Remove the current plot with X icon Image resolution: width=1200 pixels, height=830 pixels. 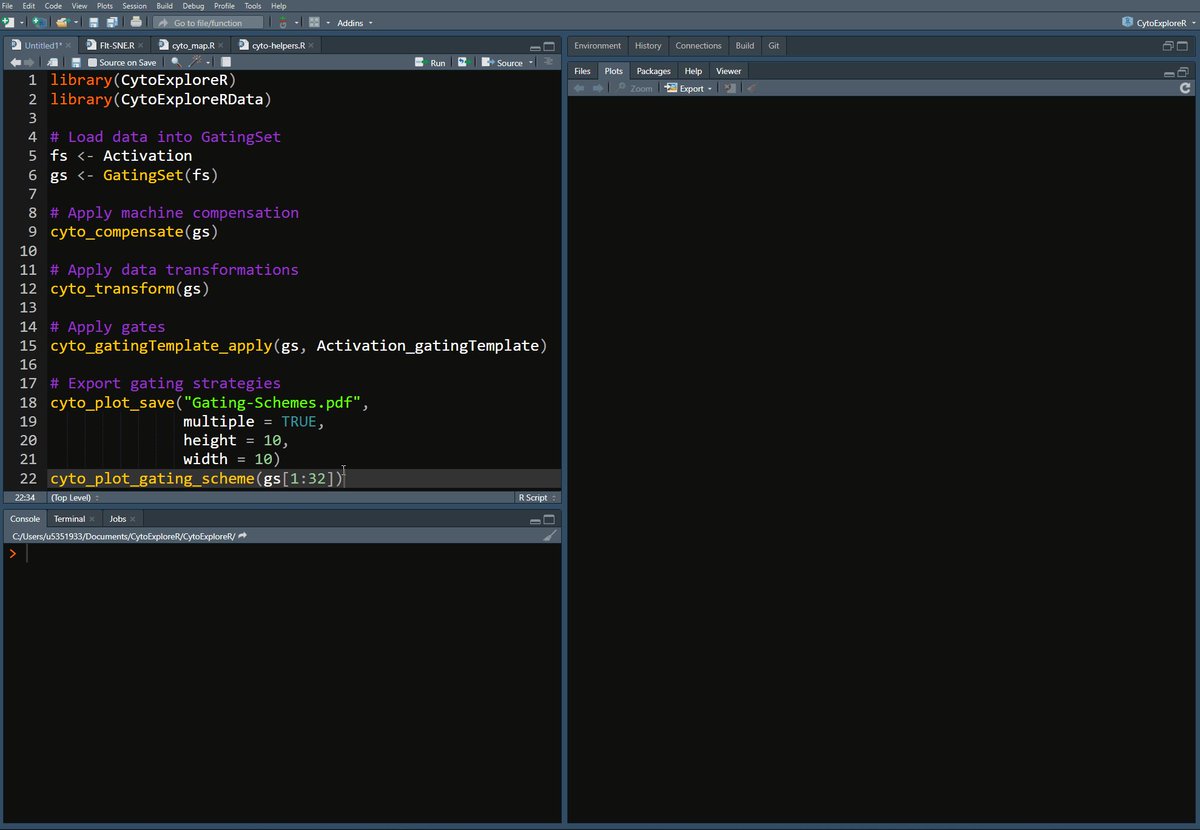(730, 88)
